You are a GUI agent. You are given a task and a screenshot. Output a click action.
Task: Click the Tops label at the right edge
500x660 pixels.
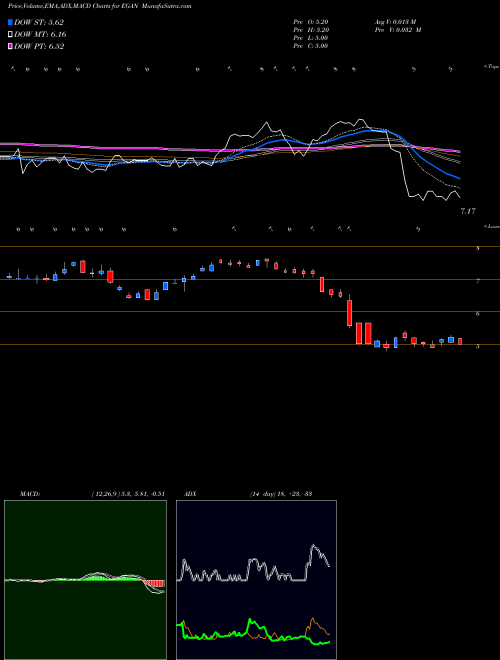click(491, 67)
